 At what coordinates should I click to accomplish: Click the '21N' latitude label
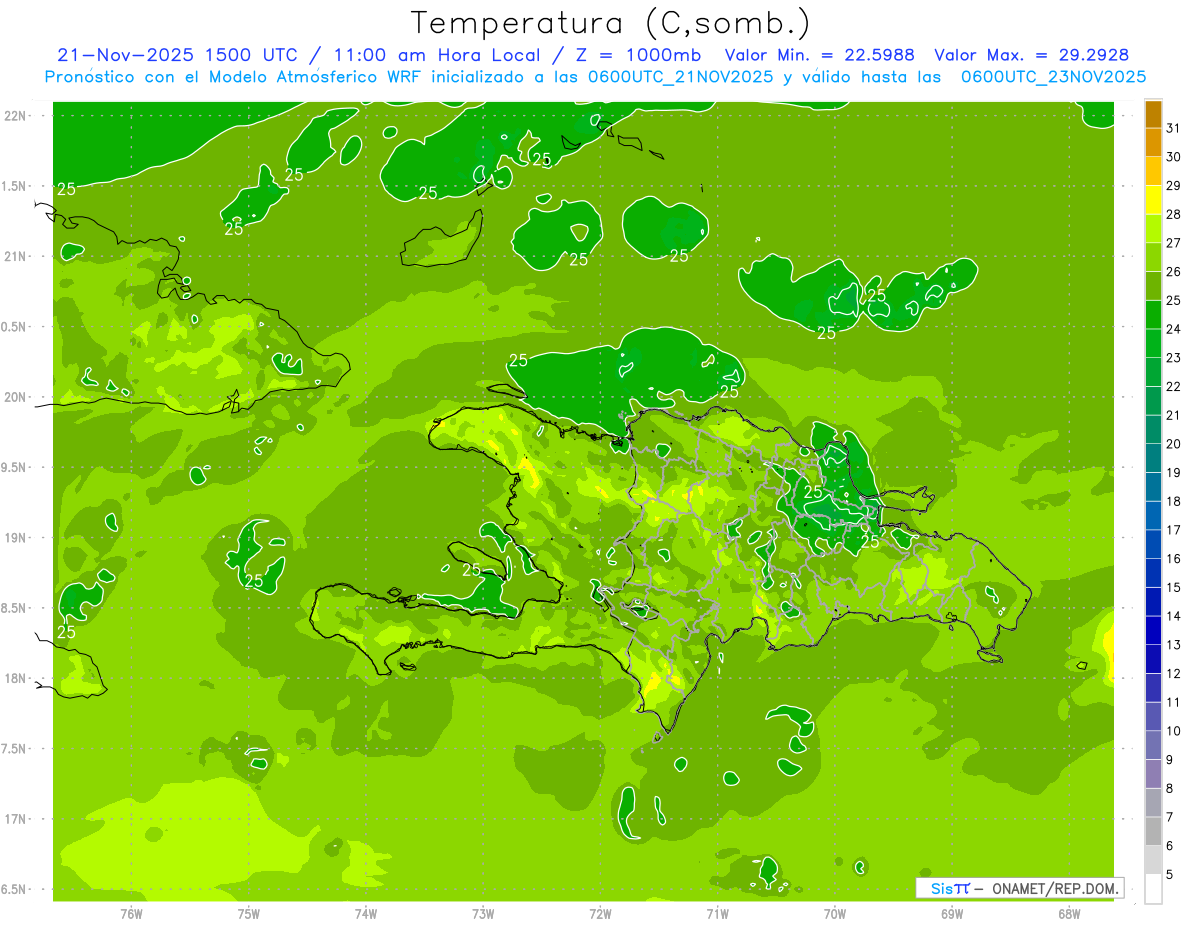(15, 257)
